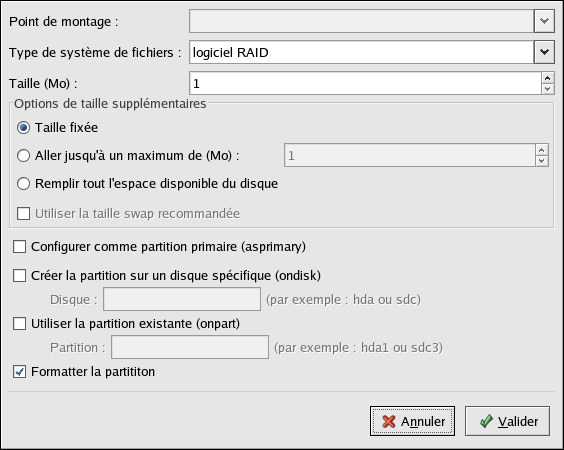The image size is (564, 450).
Task: Tick Utiliser la taille swap recommandée checkbox
Action: coord(23,213)
